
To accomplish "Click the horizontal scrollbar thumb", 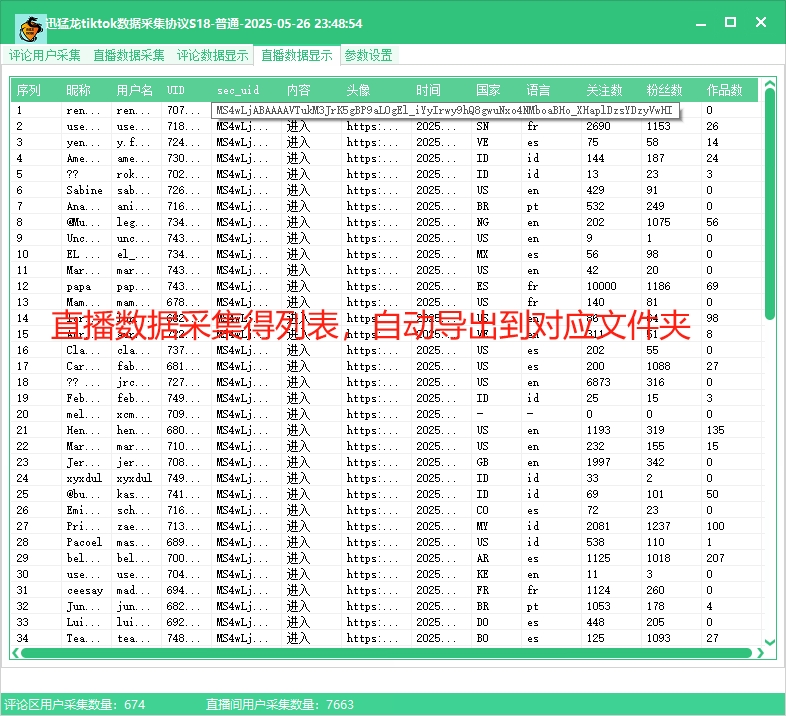I will (386, 653).
